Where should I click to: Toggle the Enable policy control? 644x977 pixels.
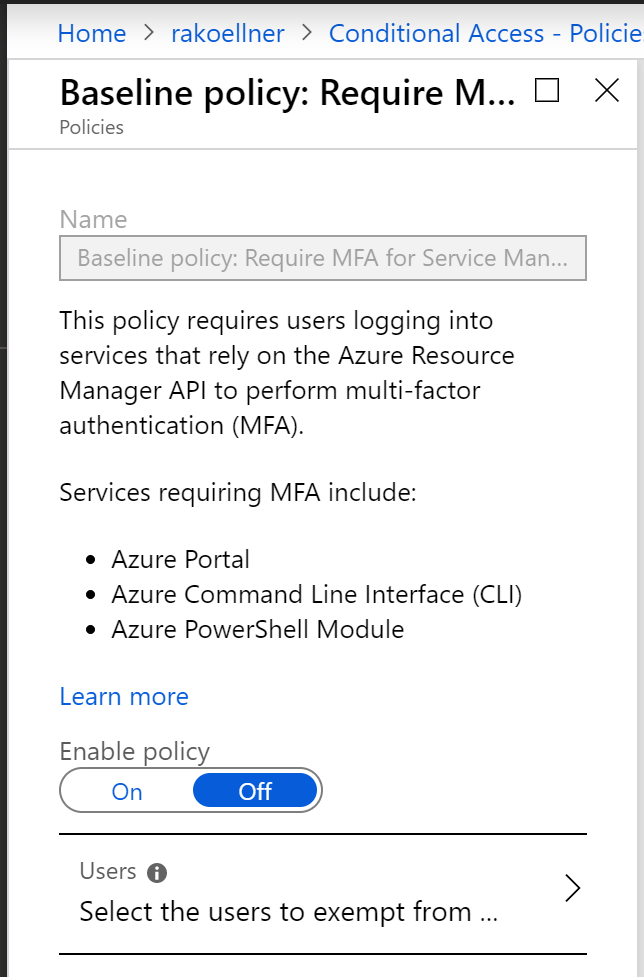[190, 790]
